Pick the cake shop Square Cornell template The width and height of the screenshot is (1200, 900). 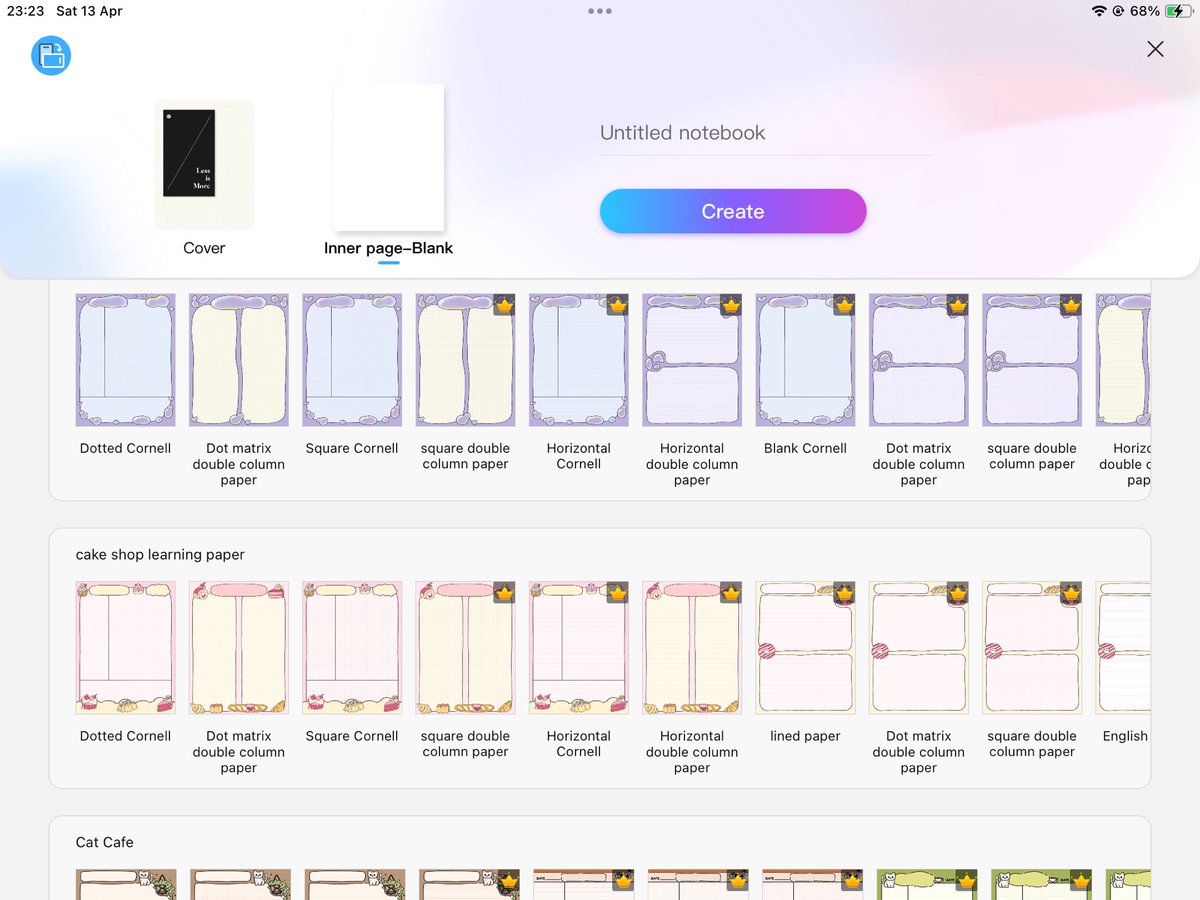click(x=352, y=648)
